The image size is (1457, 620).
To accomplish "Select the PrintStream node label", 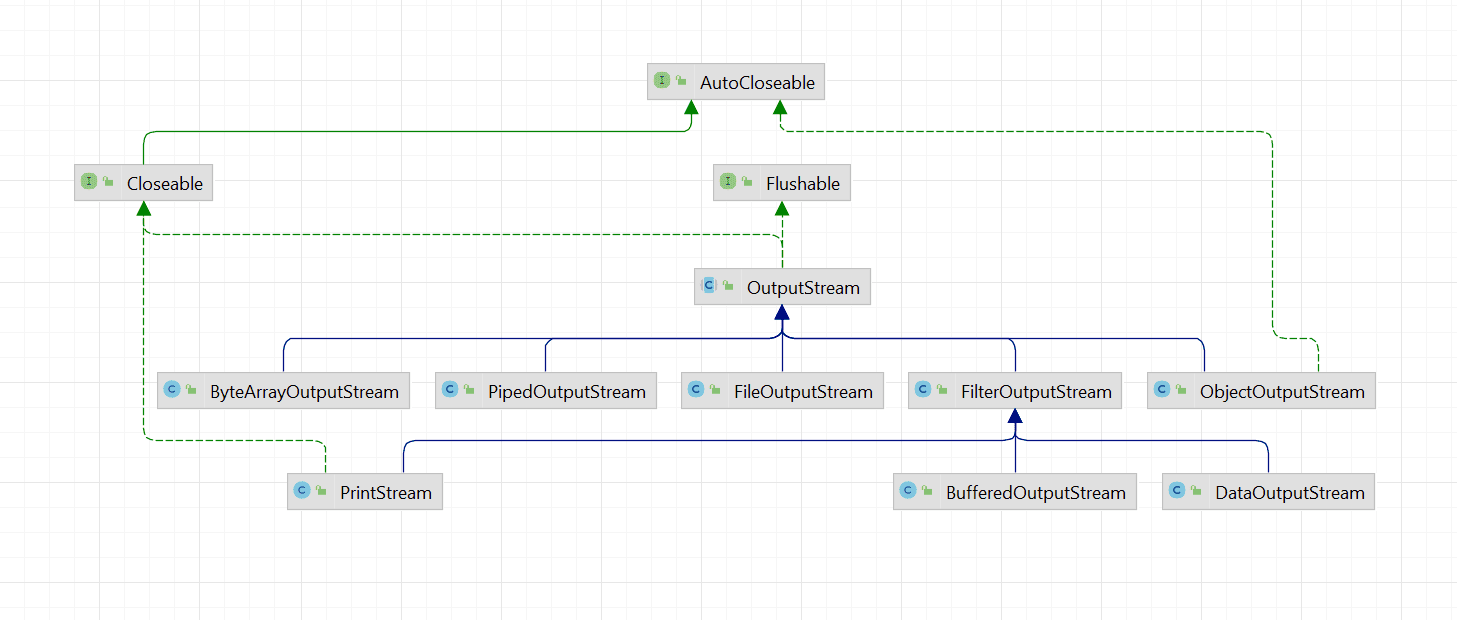I will (385, 493).
